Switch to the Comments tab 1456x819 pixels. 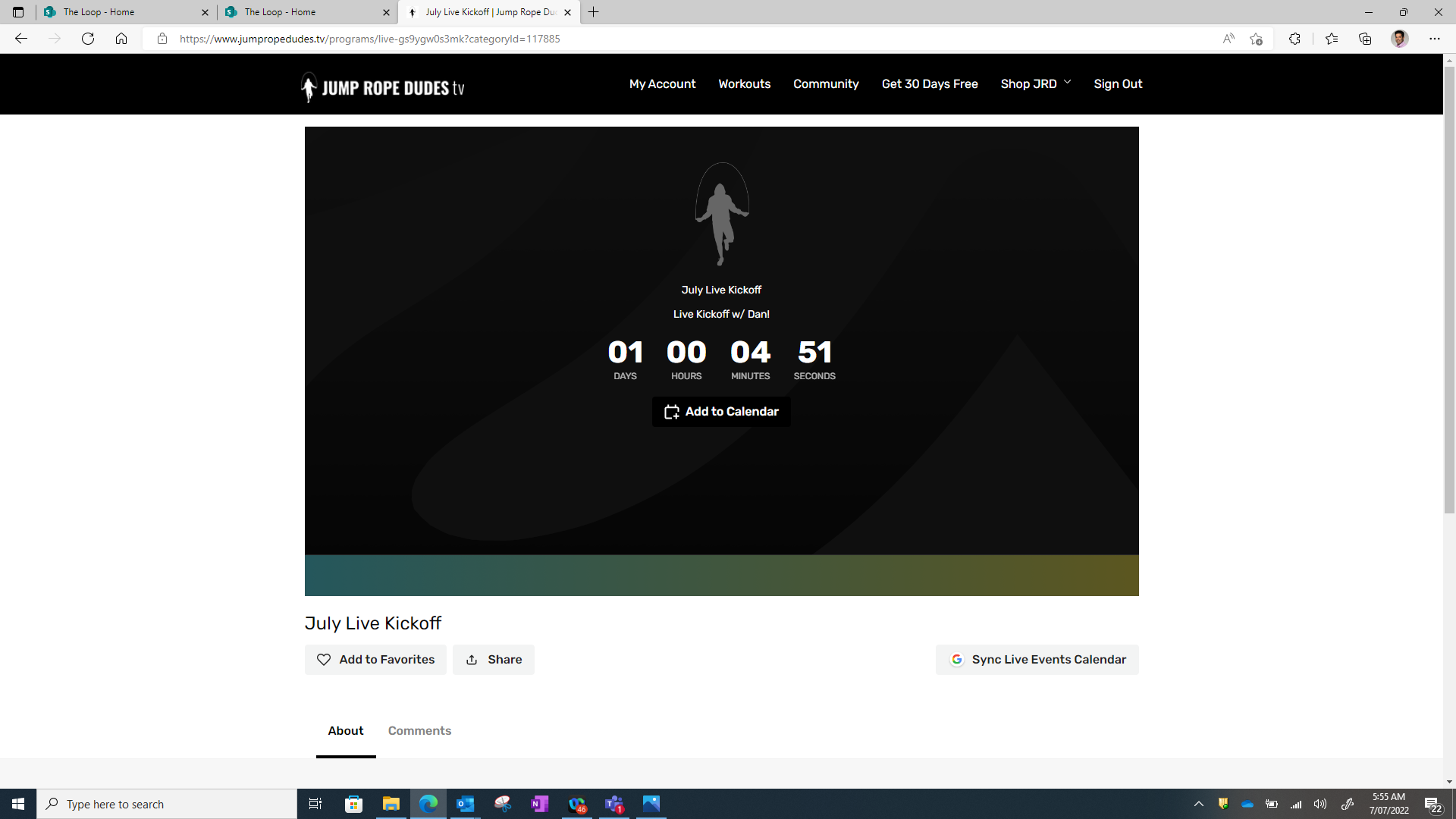419,731
